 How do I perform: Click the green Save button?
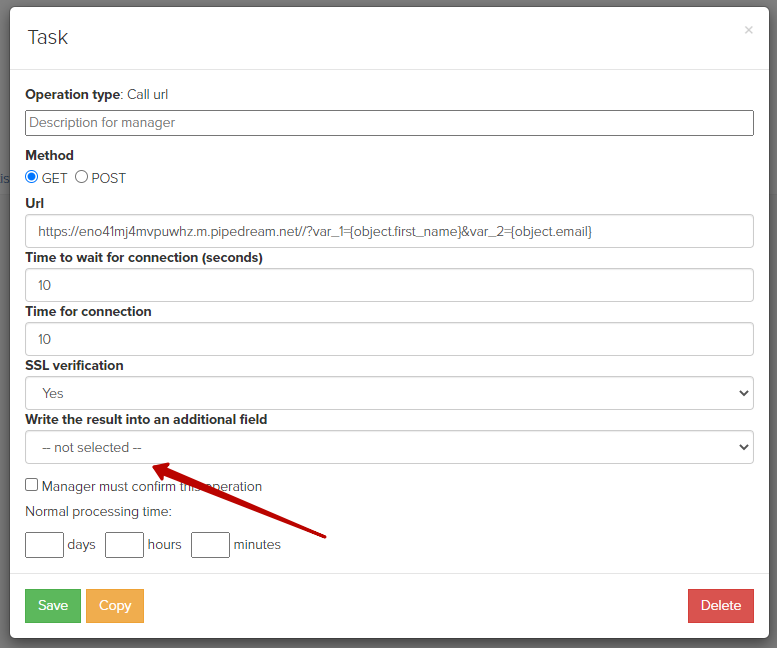[53, 605]
